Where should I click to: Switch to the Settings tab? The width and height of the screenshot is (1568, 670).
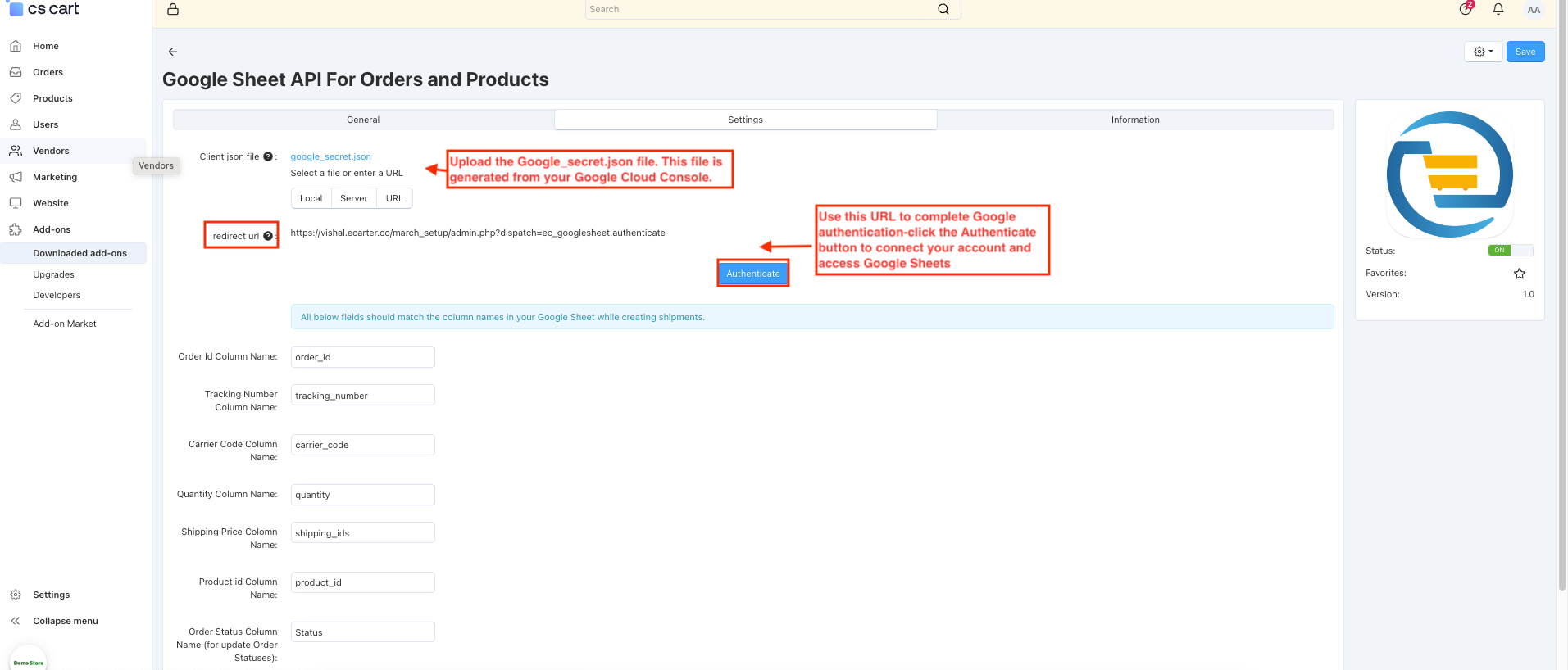746,120
